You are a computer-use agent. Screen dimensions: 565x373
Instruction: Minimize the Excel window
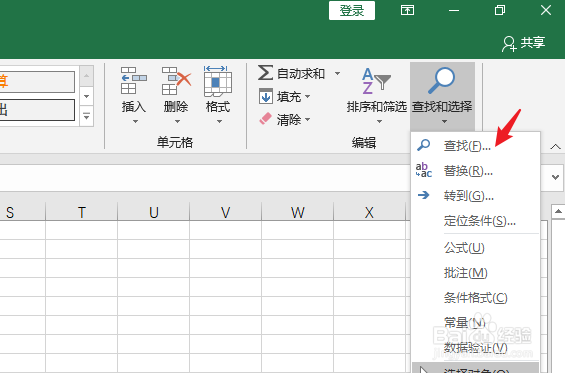tap(454, 10)
